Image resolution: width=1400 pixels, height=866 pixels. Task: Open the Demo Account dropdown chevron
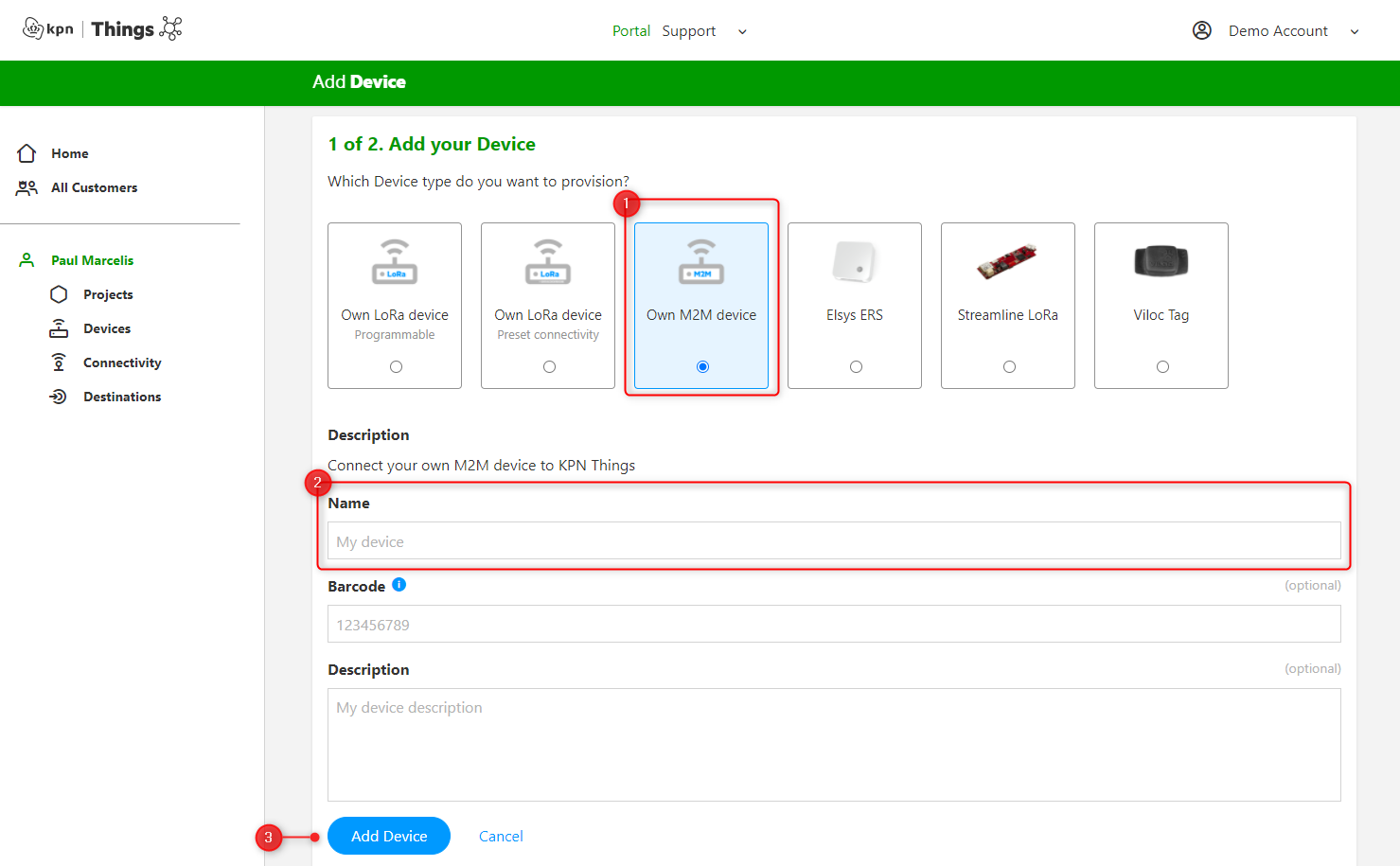point(1355,31)
